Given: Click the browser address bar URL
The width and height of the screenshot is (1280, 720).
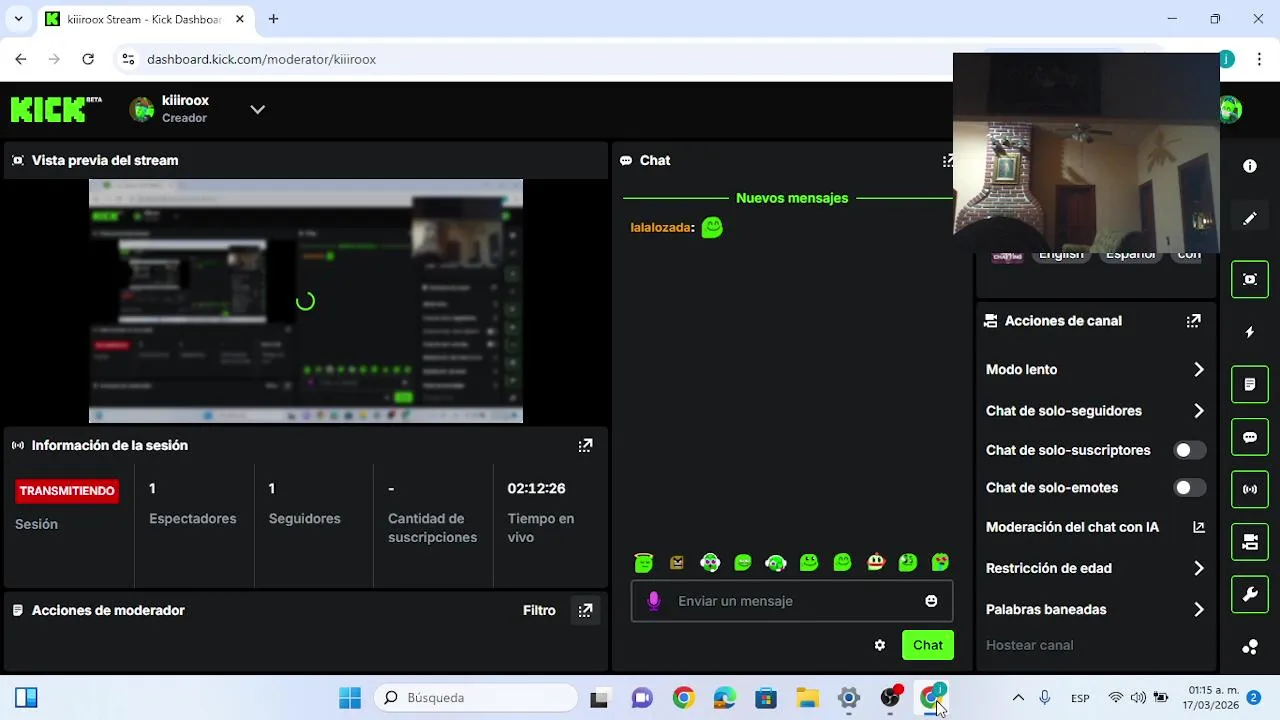Looking at the screenshot, I should point(261,59).
